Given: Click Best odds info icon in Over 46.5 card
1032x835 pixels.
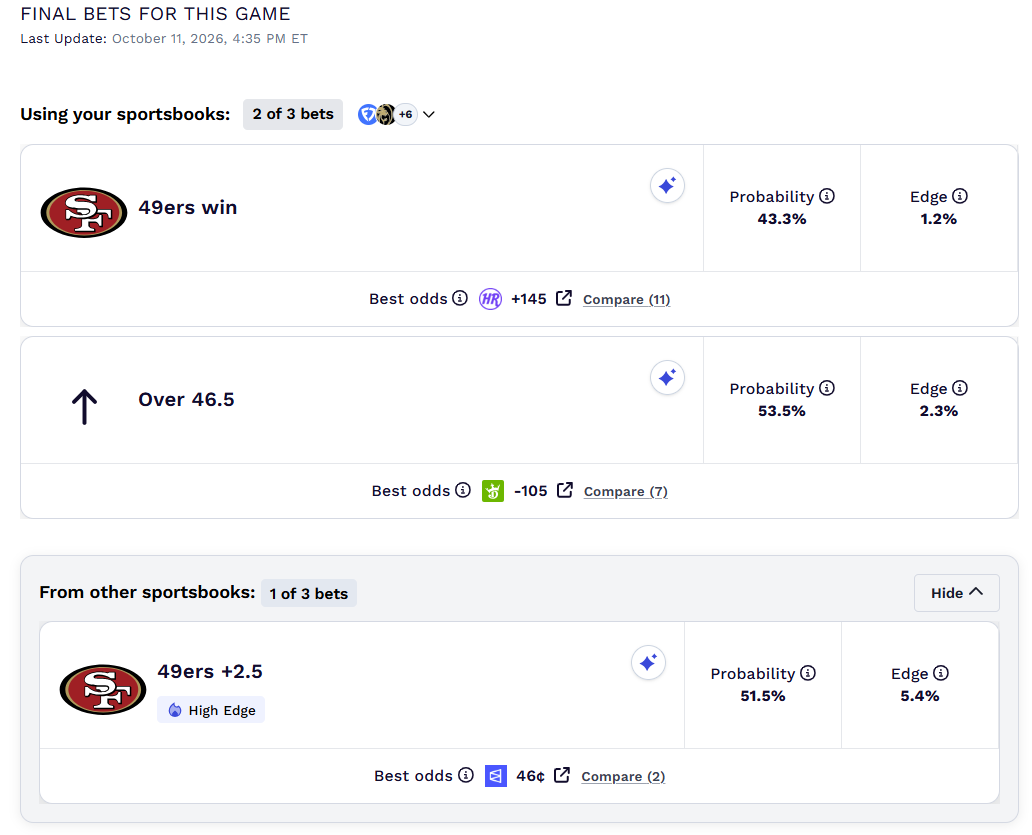Looking at the screenshot, I should tap(463, 490).
